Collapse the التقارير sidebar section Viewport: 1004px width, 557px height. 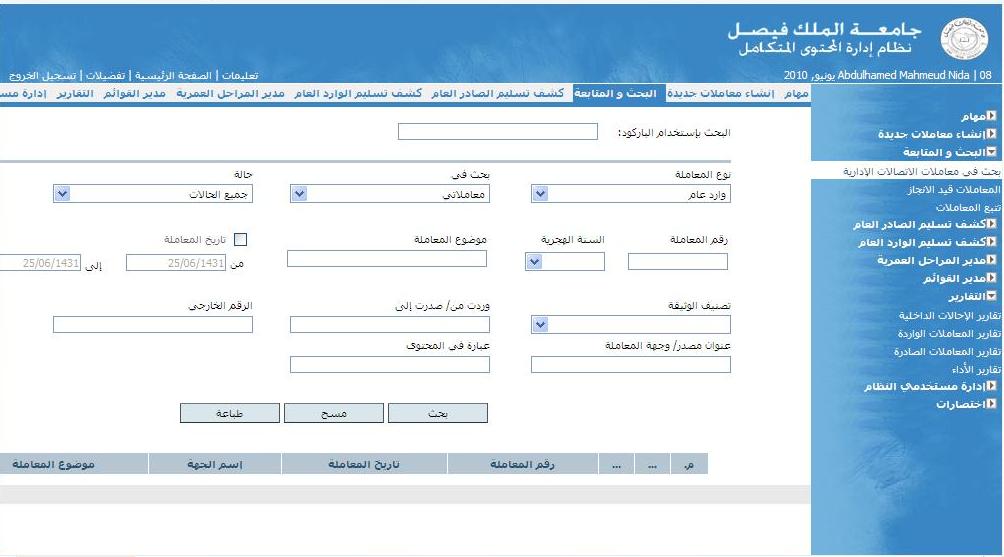coord(991,296)
